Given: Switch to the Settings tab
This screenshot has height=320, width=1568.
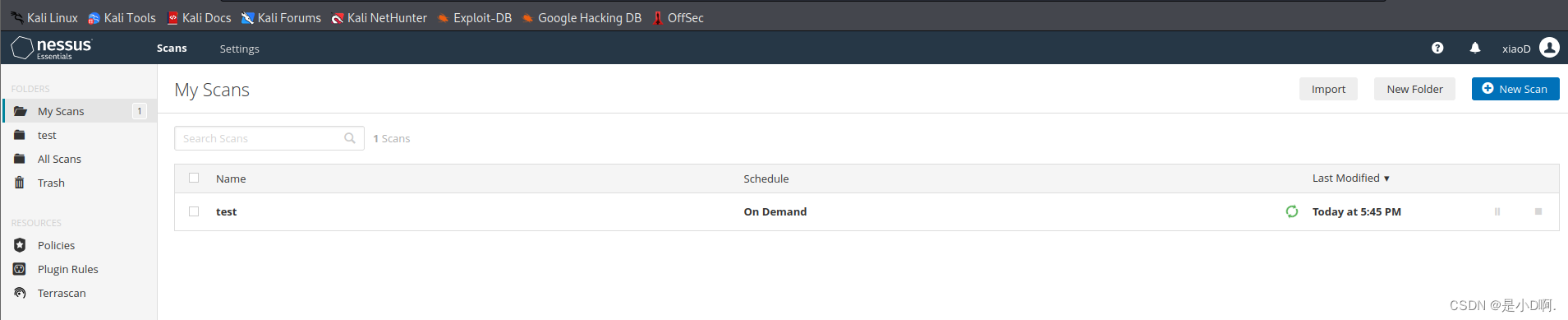Looking at the screenshot, I should click(239, 49).
